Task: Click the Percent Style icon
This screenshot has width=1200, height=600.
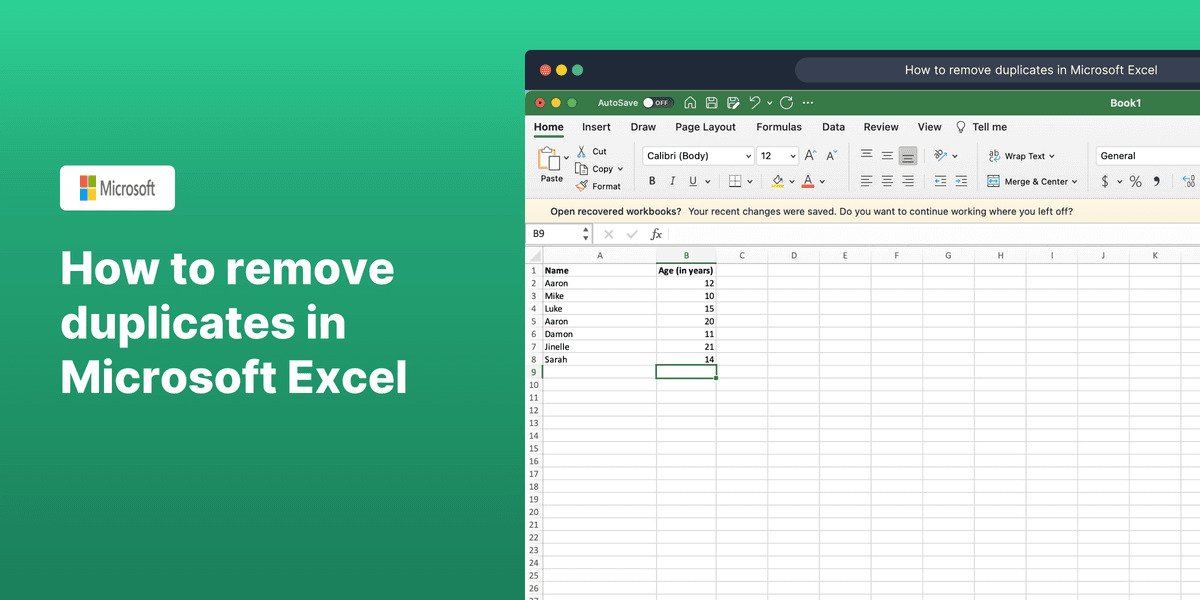Action: click(1135, 181)
